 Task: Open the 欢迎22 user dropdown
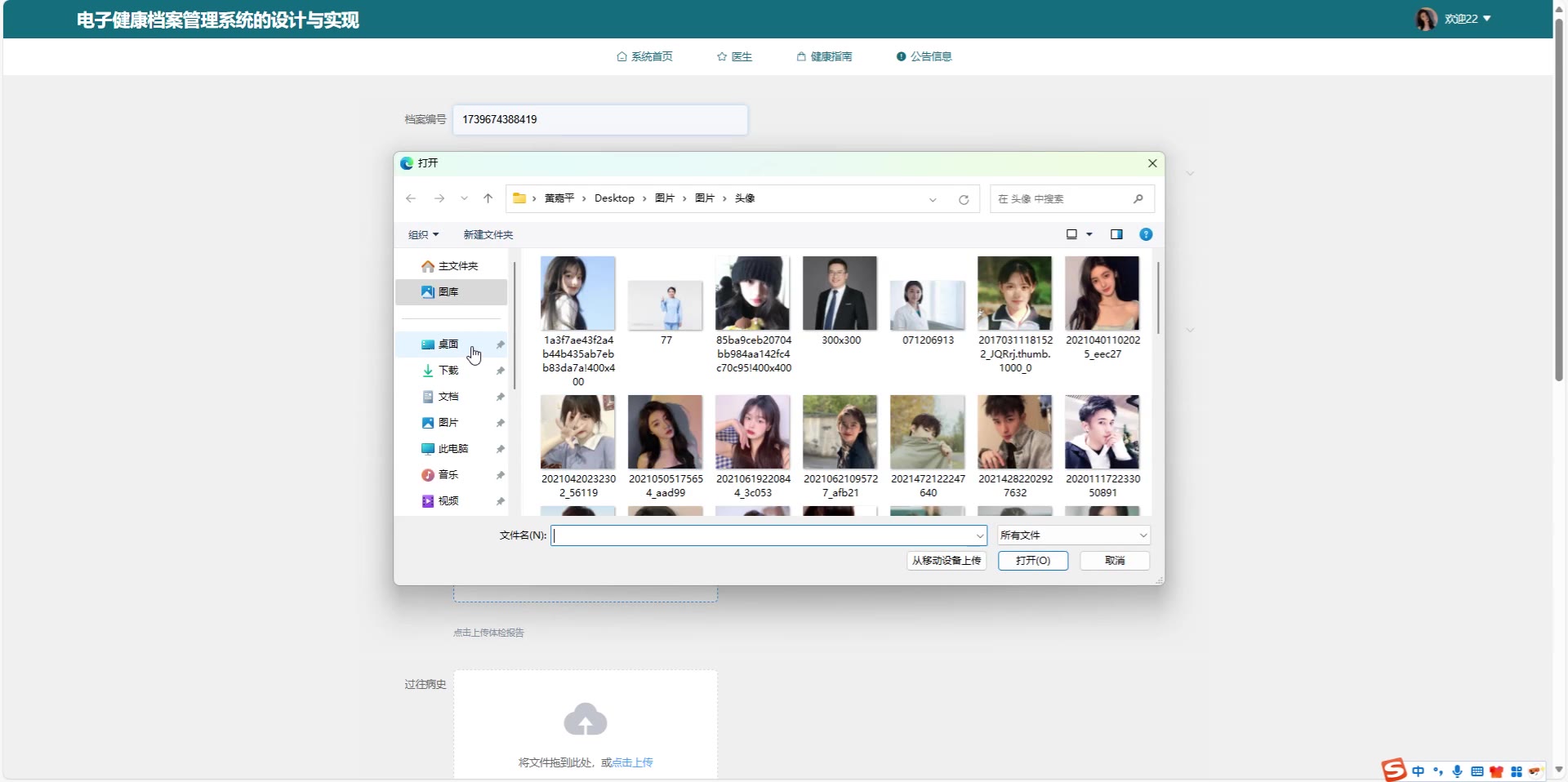tap(1468, 19)
